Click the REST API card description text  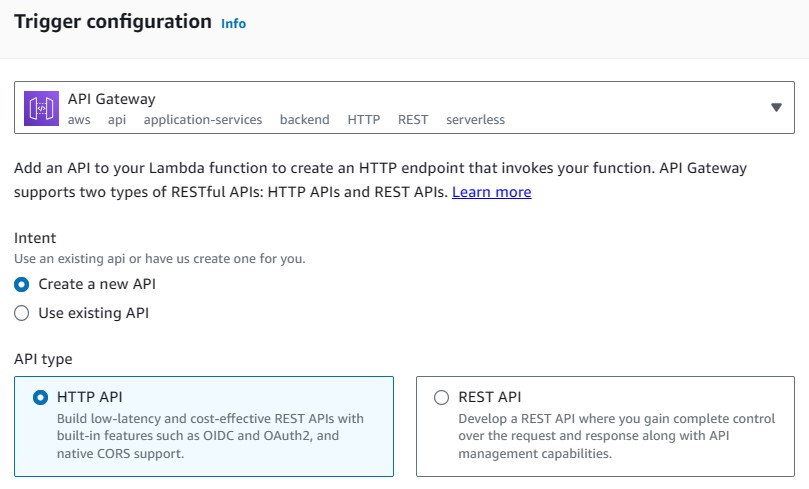[x=614, y=436]
